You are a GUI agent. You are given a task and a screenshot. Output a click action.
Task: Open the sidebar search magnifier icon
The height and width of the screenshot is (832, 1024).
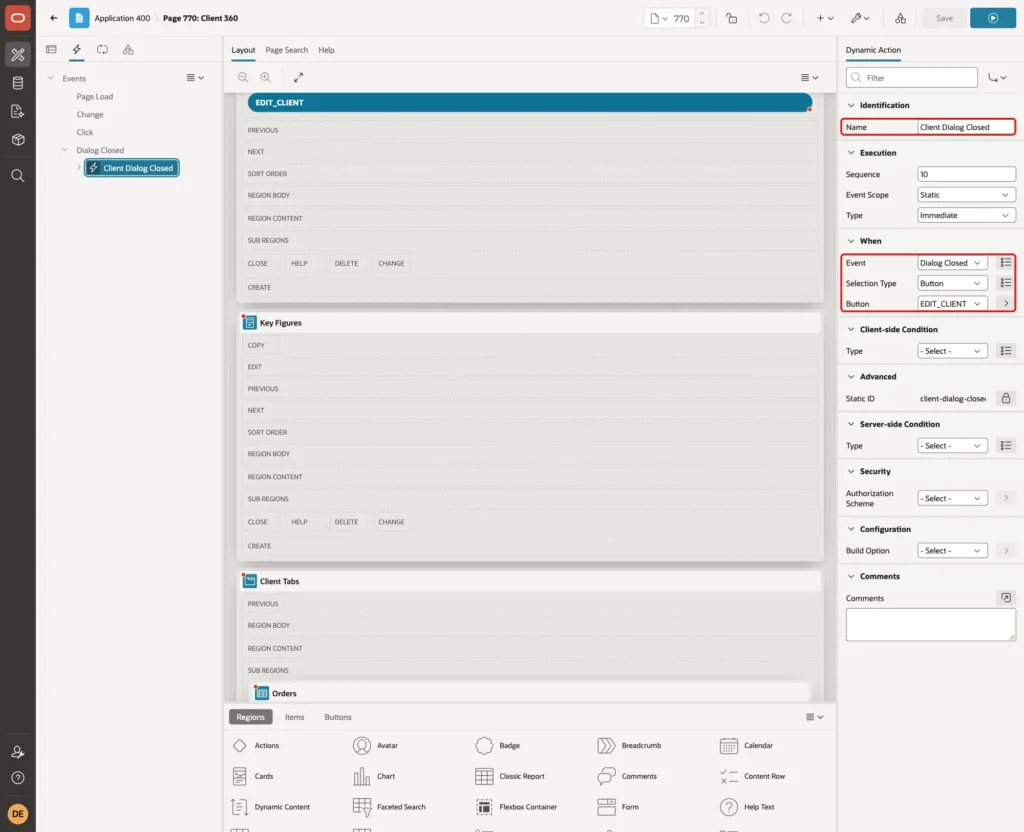tap(18, 176)
